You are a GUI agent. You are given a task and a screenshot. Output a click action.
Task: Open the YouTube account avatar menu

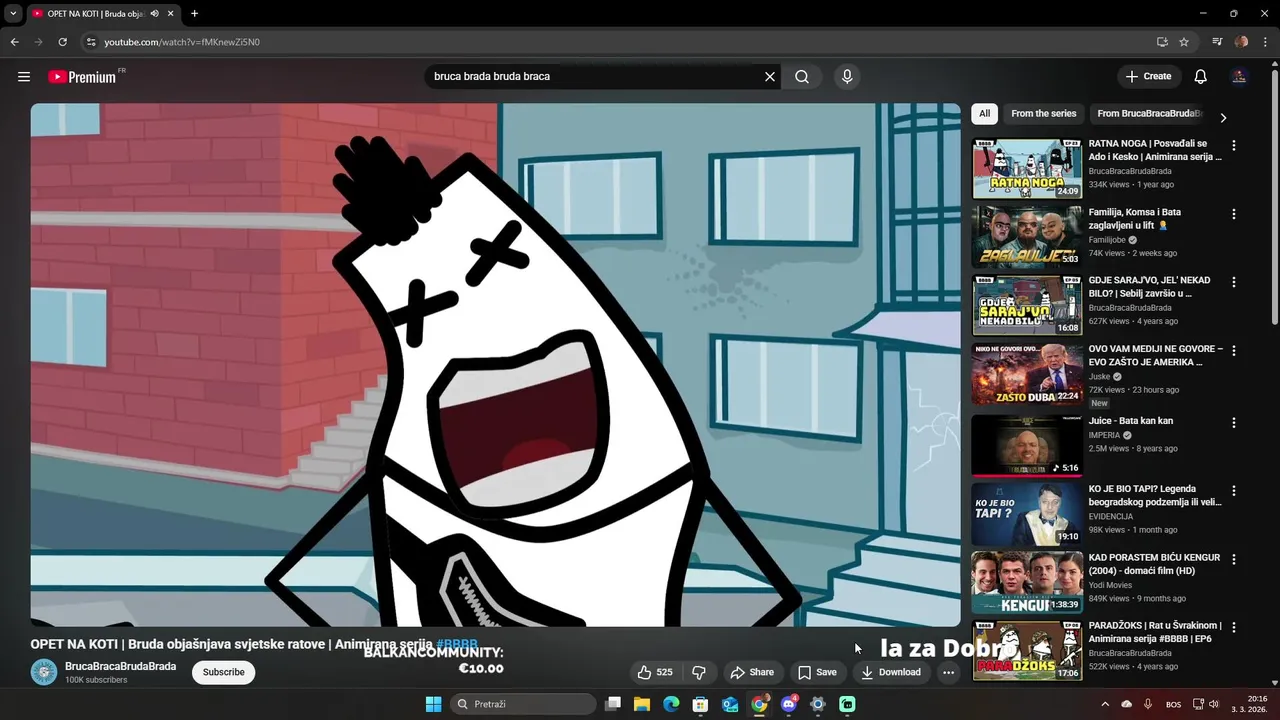click(x=1239, y=77)
